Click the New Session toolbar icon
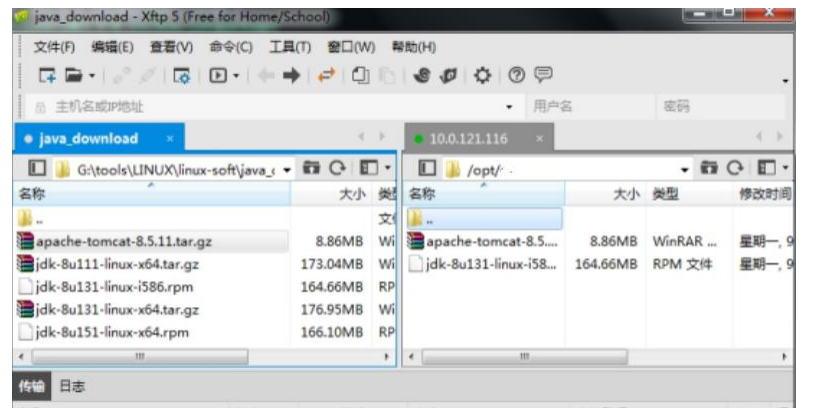 [47, 76]
